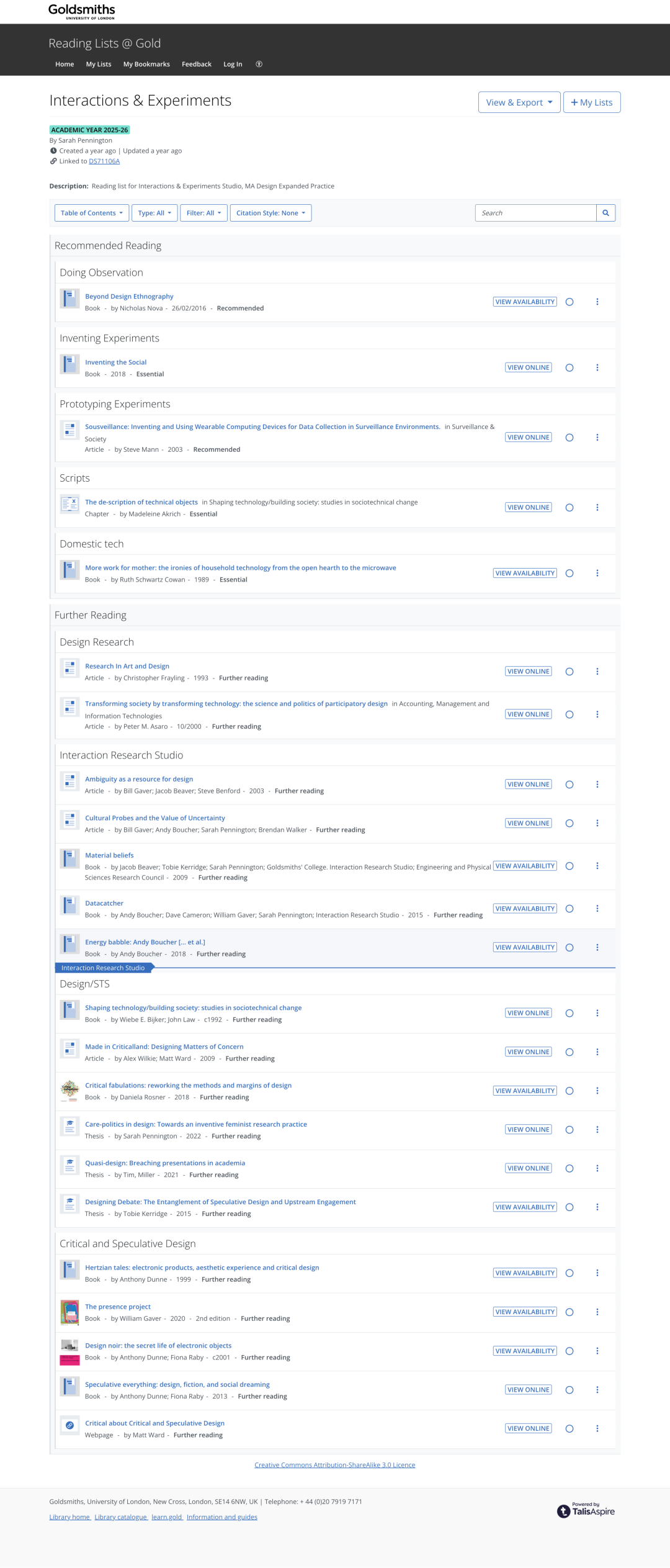670x1568 pixels.
Task: Open the Type: All dropdown
Action: coord(154,213)
